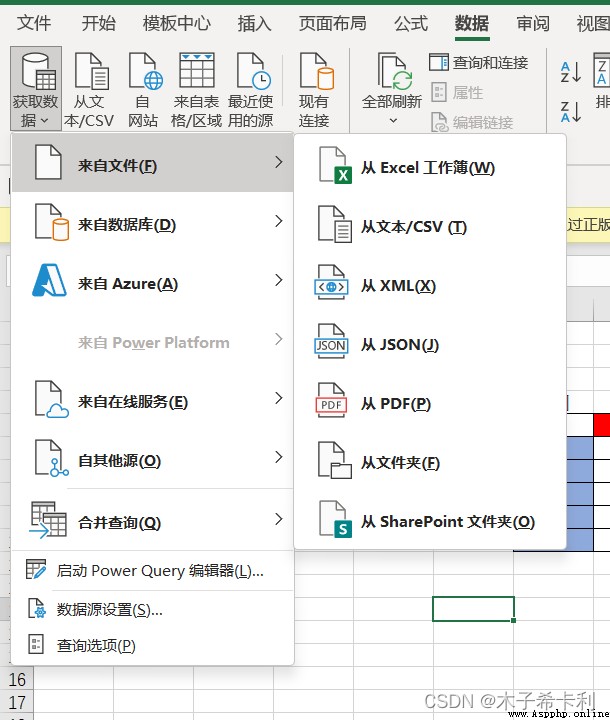The height and width of the screenshot is (720, 610).
Task: Click the red filled cell
Action: 602,425
